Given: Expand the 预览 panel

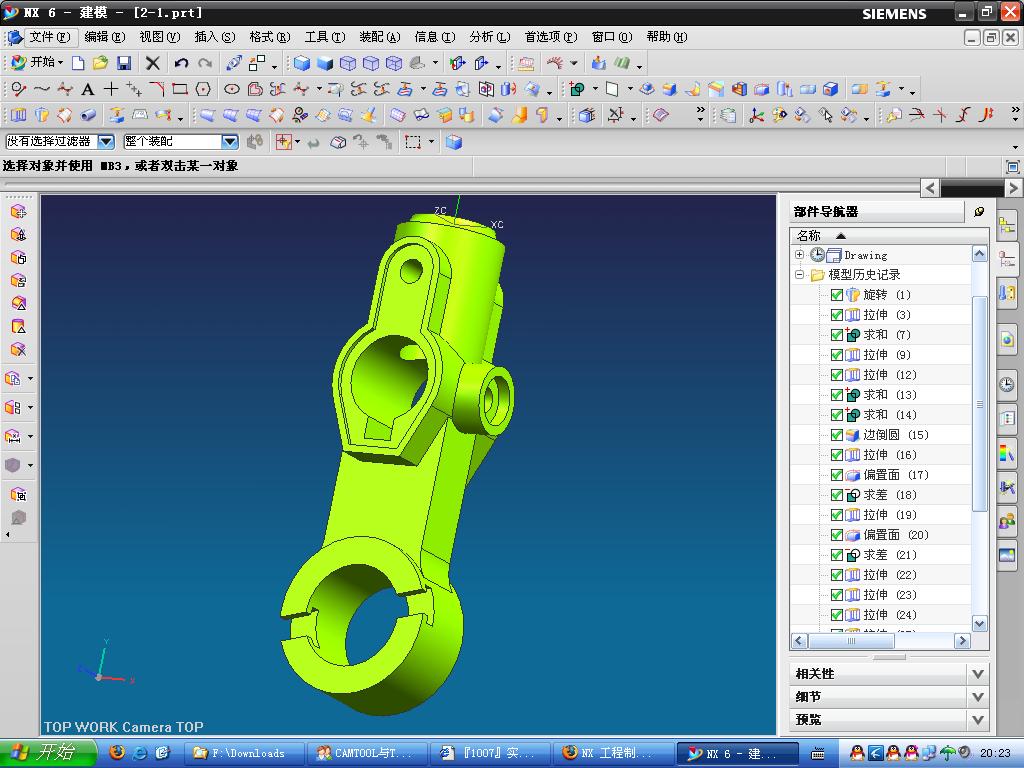Looking at the screenshot, I should [978, 720].
